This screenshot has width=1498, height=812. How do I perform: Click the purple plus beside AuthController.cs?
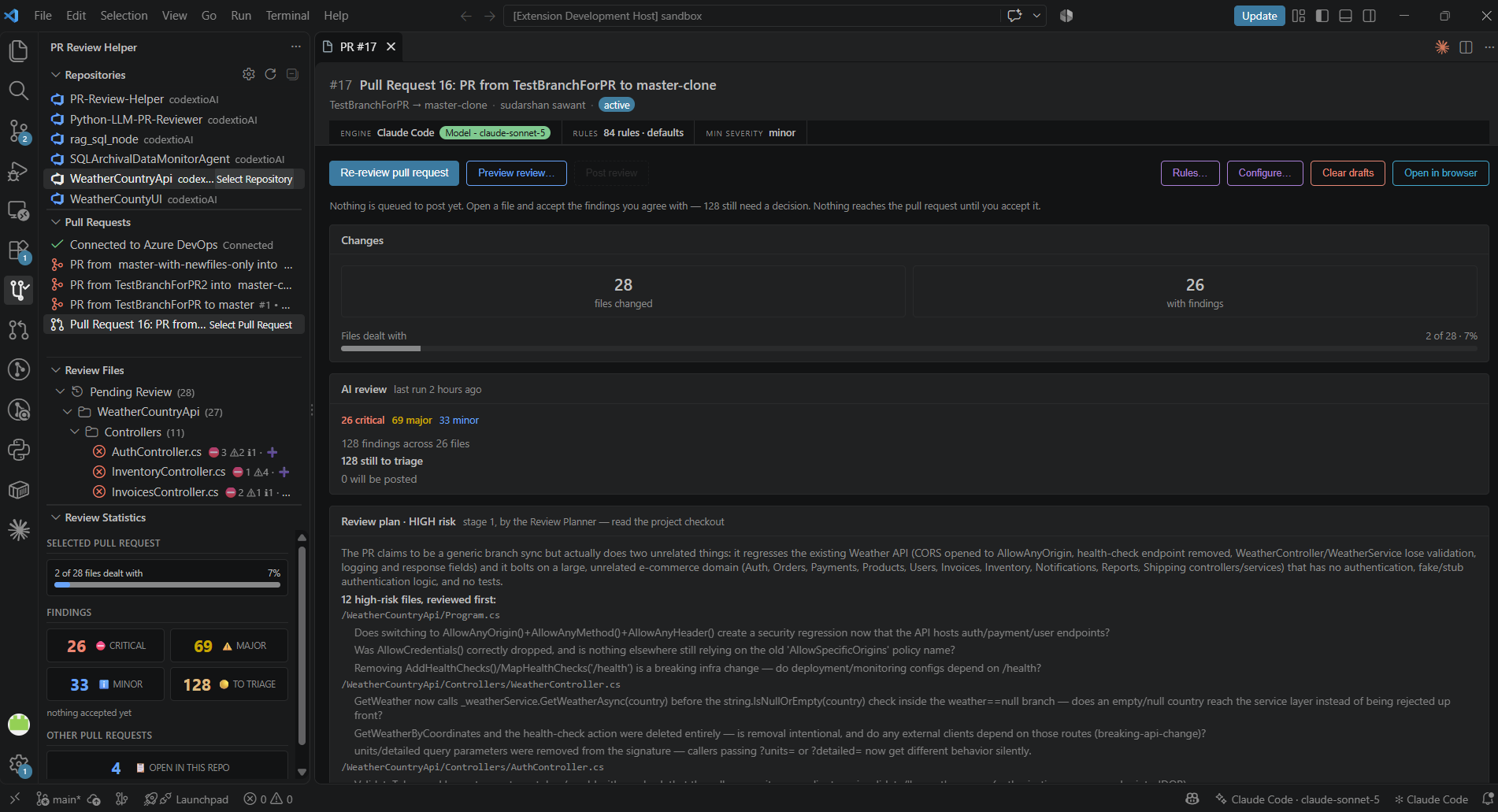[x=273, y=452]
